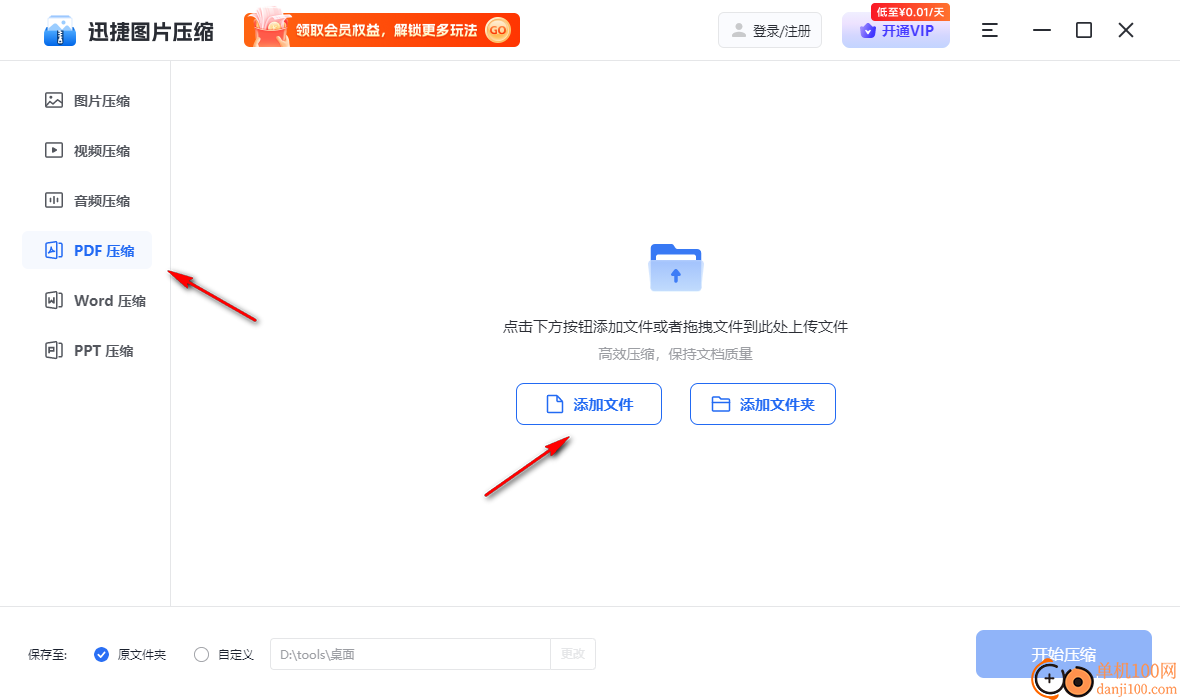Click the 高效压缩，保持文档质量 subtitle
The width and height of the screenshot is (1180, 700).
tap(675, 354)
